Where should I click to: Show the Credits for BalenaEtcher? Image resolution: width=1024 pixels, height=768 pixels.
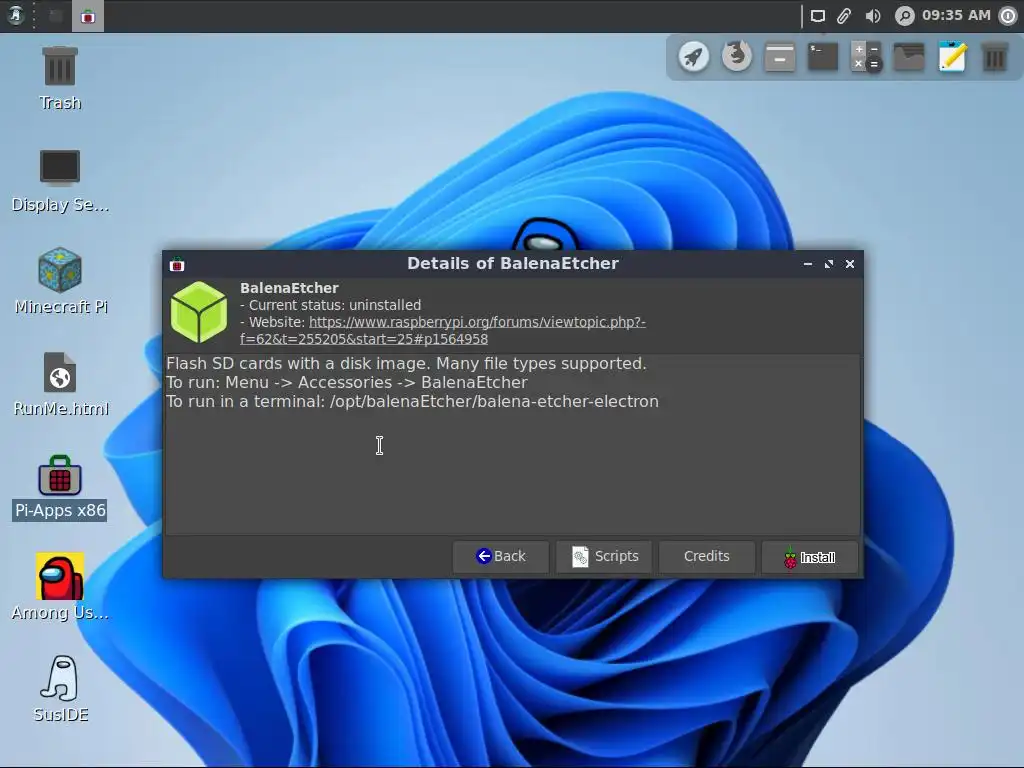coord(707,556)
